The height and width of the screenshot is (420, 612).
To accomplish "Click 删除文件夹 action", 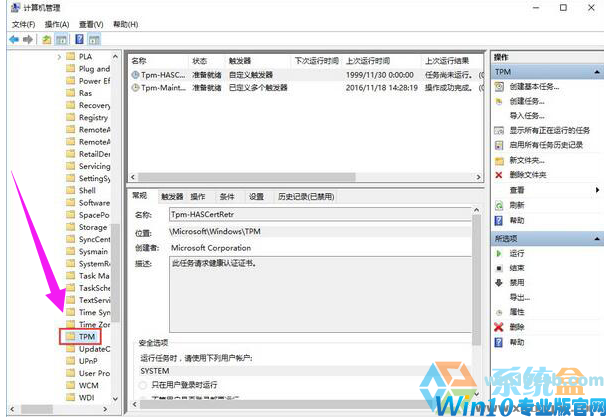I will 528,175.
